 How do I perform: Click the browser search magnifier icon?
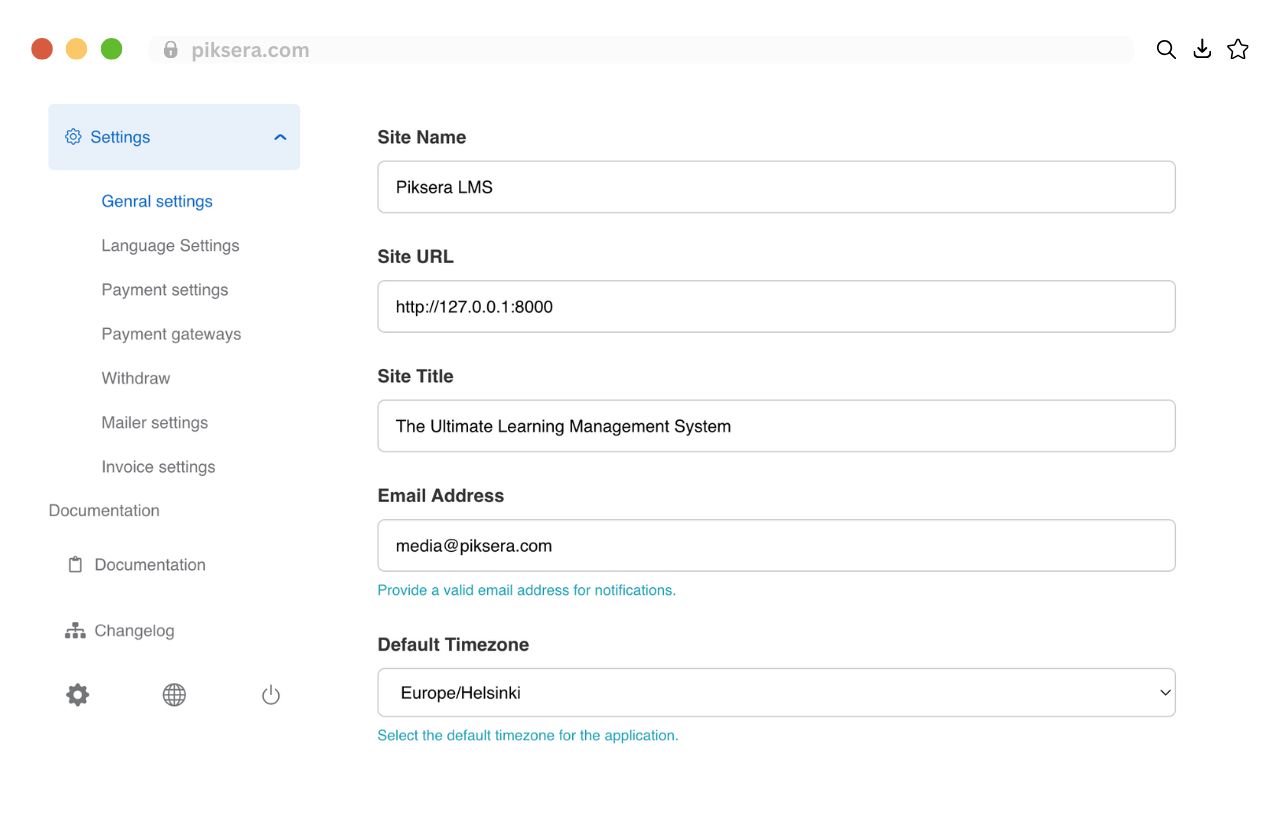point(1166,50)
